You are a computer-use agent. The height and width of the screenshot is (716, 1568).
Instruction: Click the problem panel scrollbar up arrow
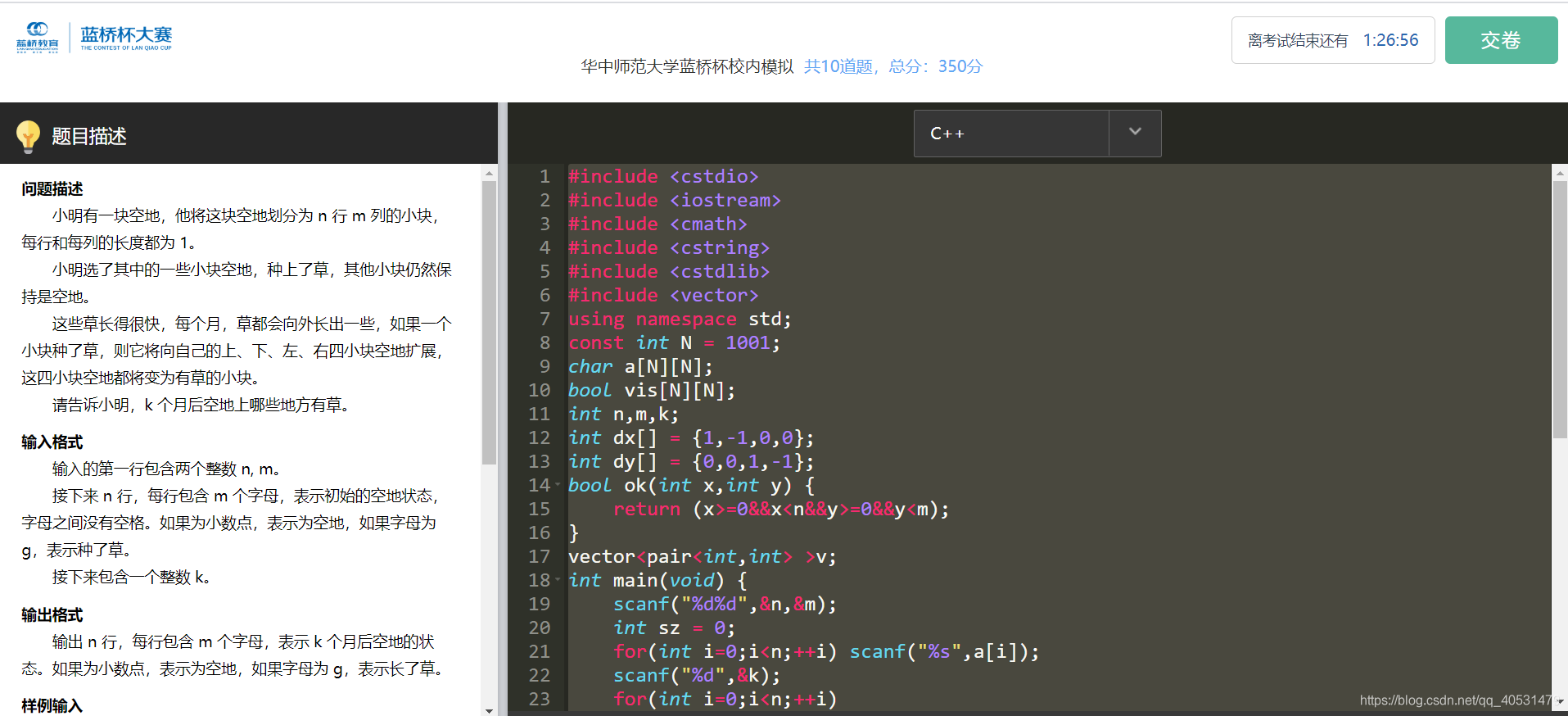click(x=490, y=174)
